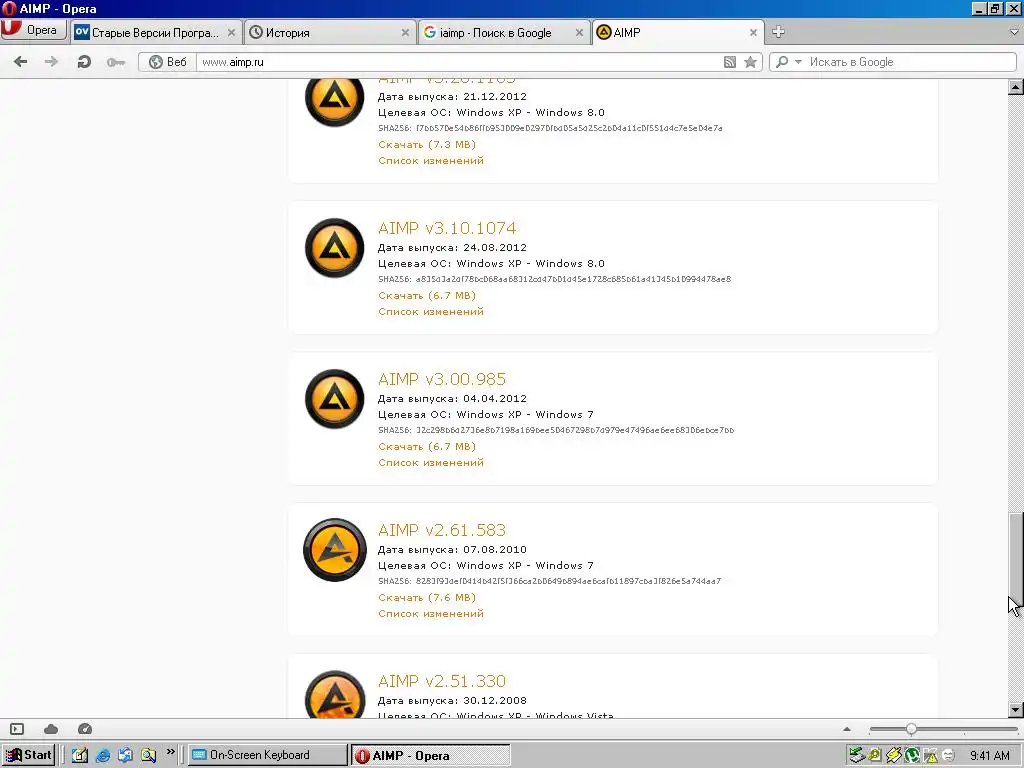This screenshot has height=768, width=1024.
Task: Click the page scrollbar down arrow
Action: pyautogui.click(x=1016, y=709)
